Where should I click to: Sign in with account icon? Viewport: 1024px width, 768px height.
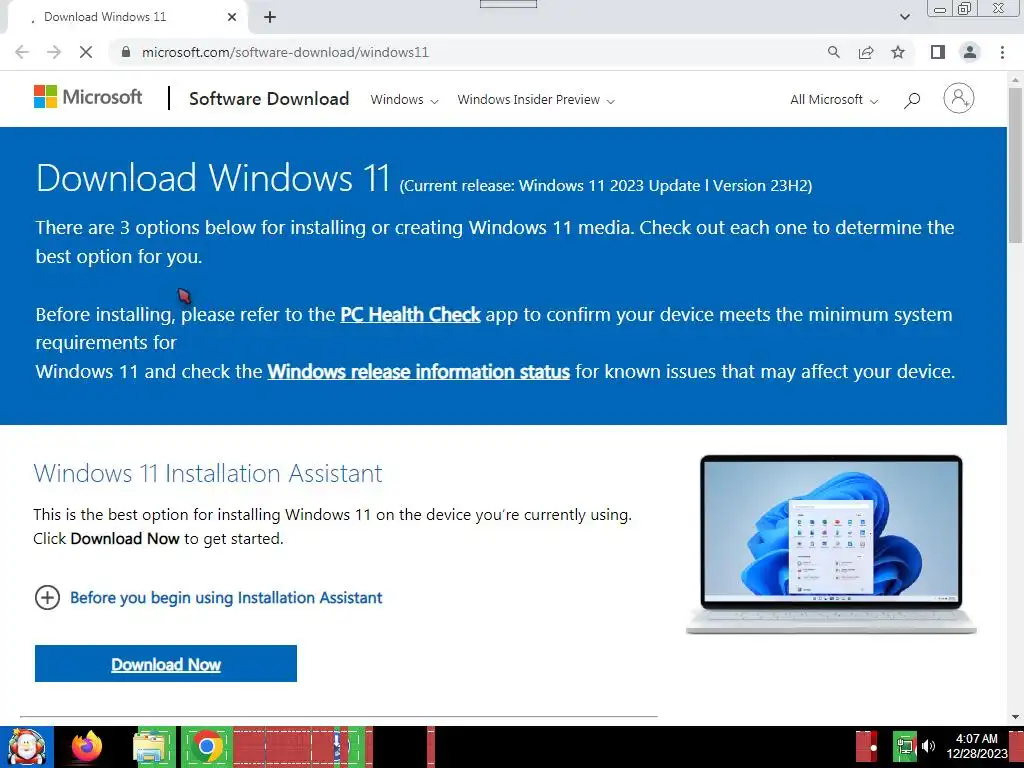click(959, 99)
